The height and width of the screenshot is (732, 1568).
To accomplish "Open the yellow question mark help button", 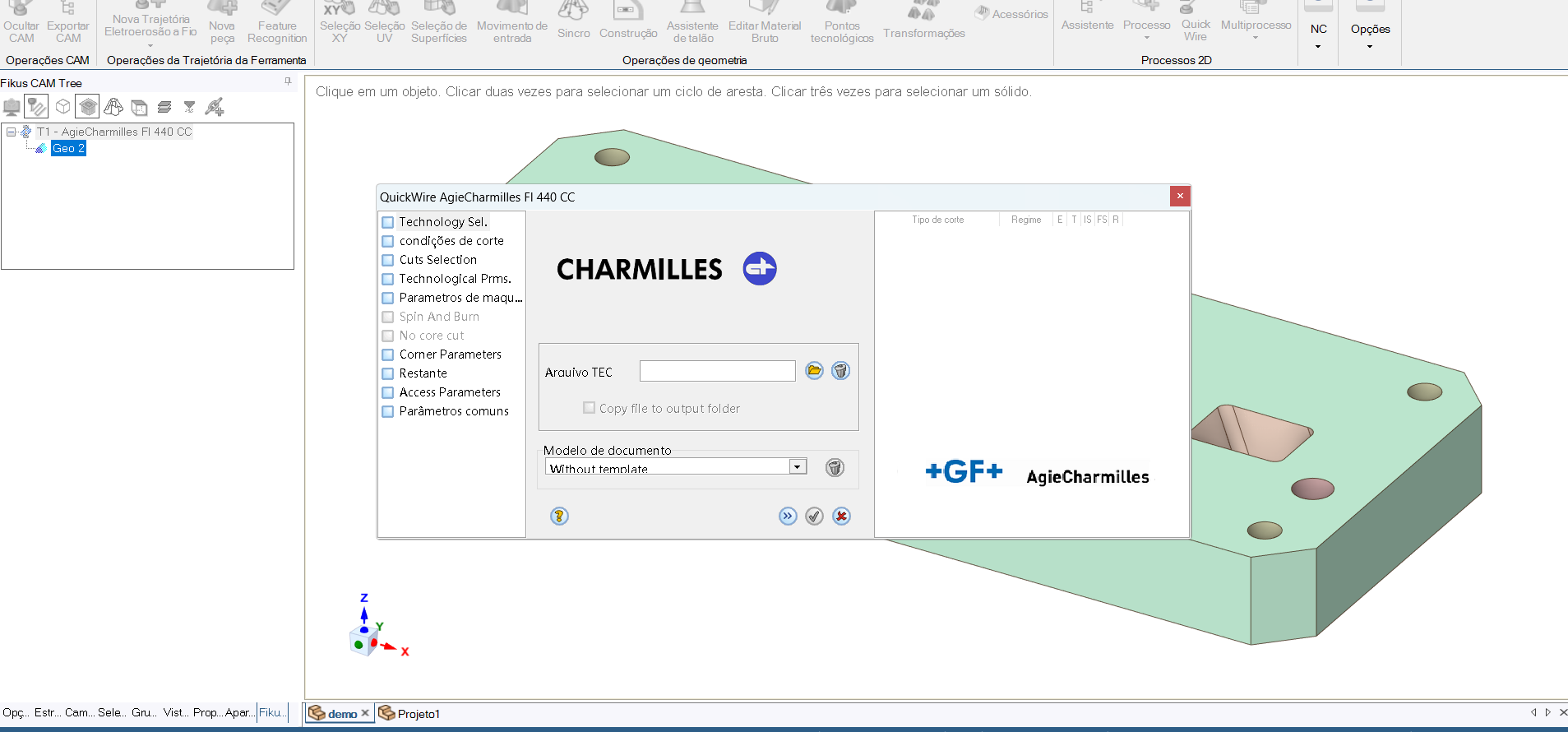I will pyautogui.click(x=559, y=517).
